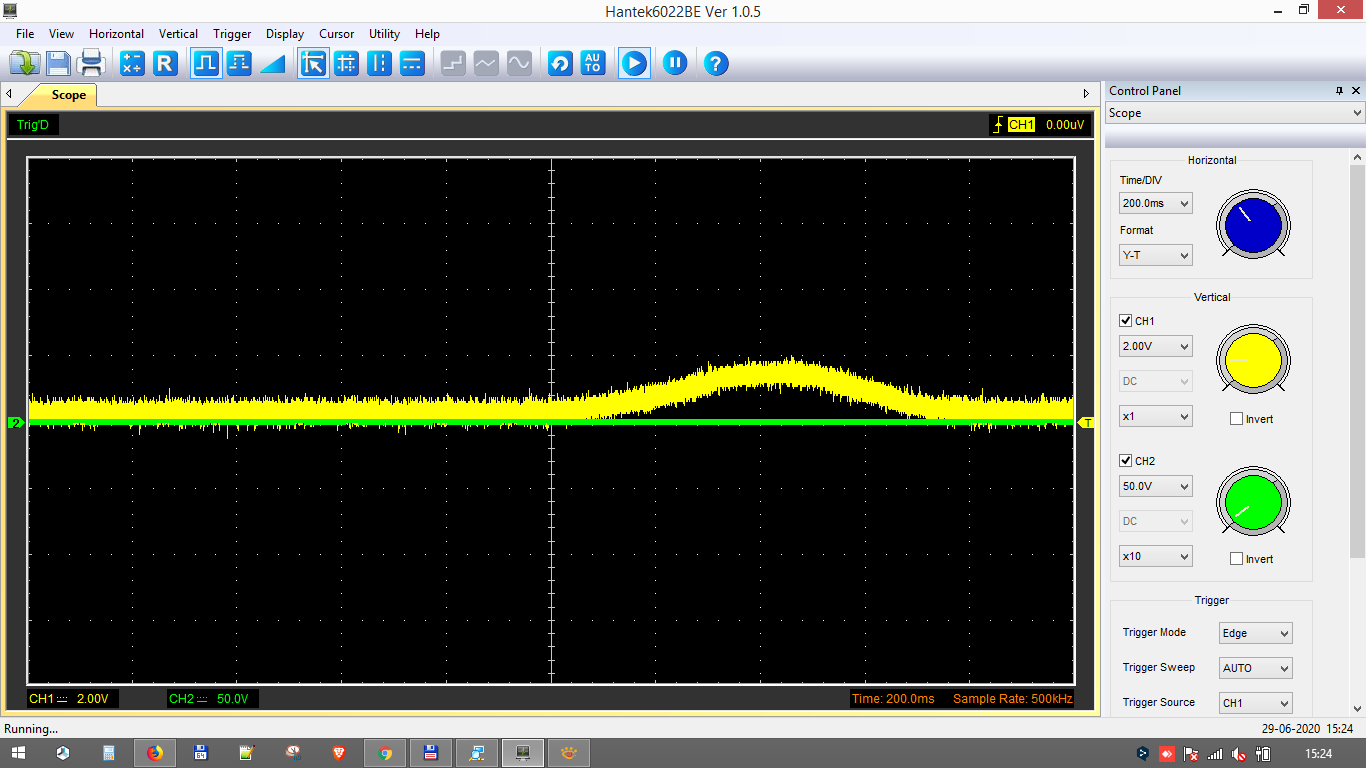Click the tab scroll right arrow
Viewport: 1366px width, 768px height.
pyautogui.click(x=1086, y=94)
